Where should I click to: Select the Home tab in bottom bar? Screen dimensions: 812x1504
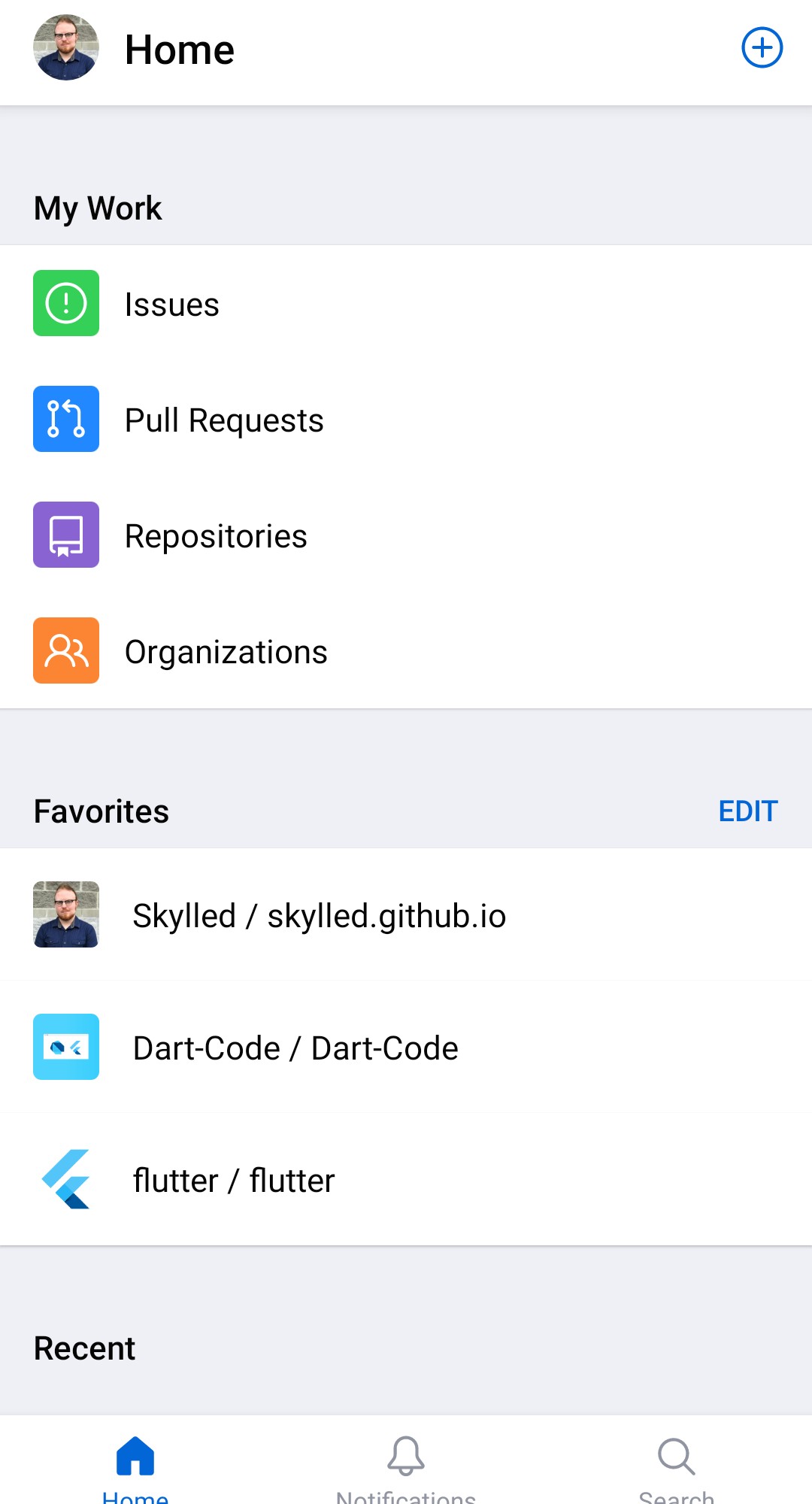tap(135, 1466)
